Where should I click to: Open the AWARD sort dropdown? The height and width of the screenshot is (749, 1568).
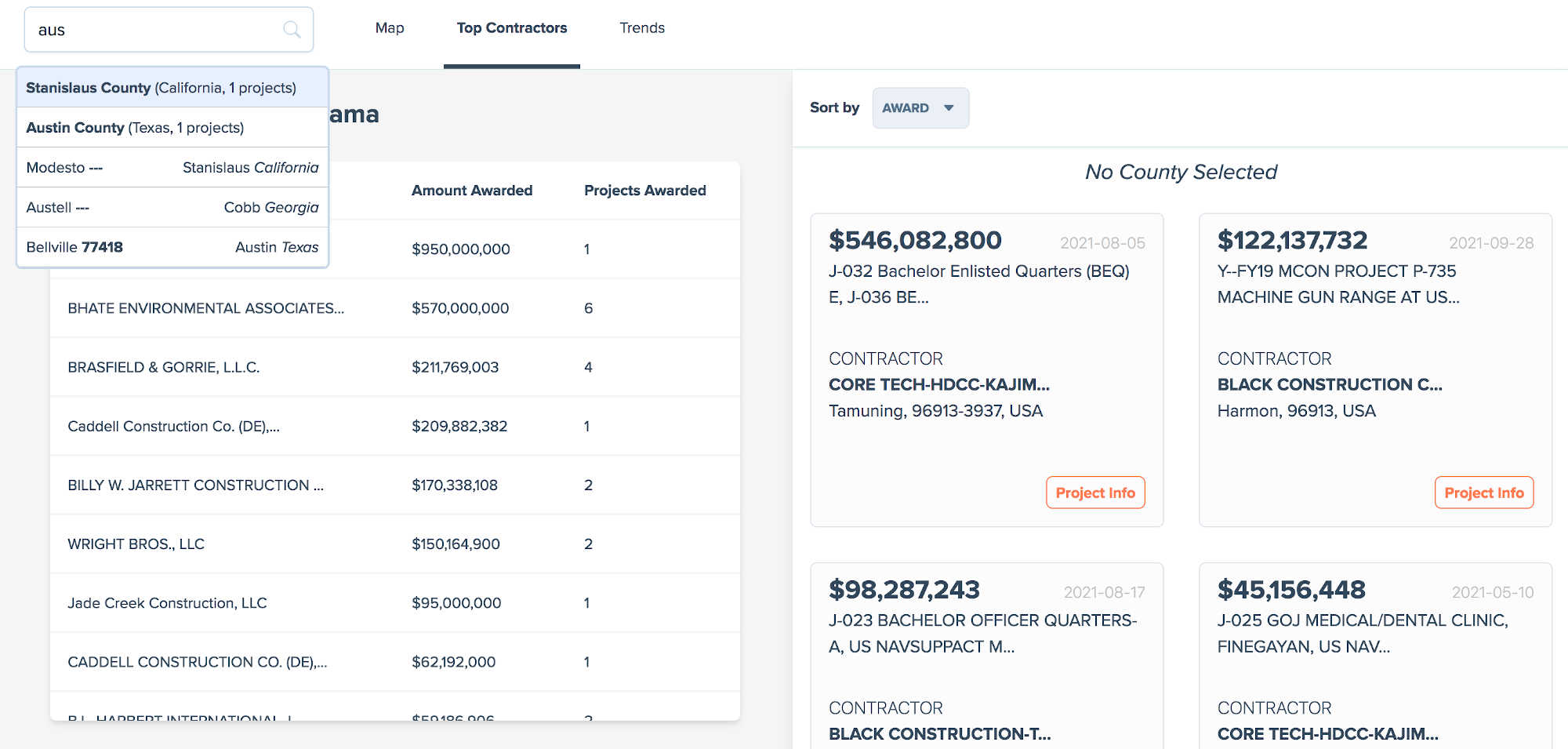pos(920,108)
